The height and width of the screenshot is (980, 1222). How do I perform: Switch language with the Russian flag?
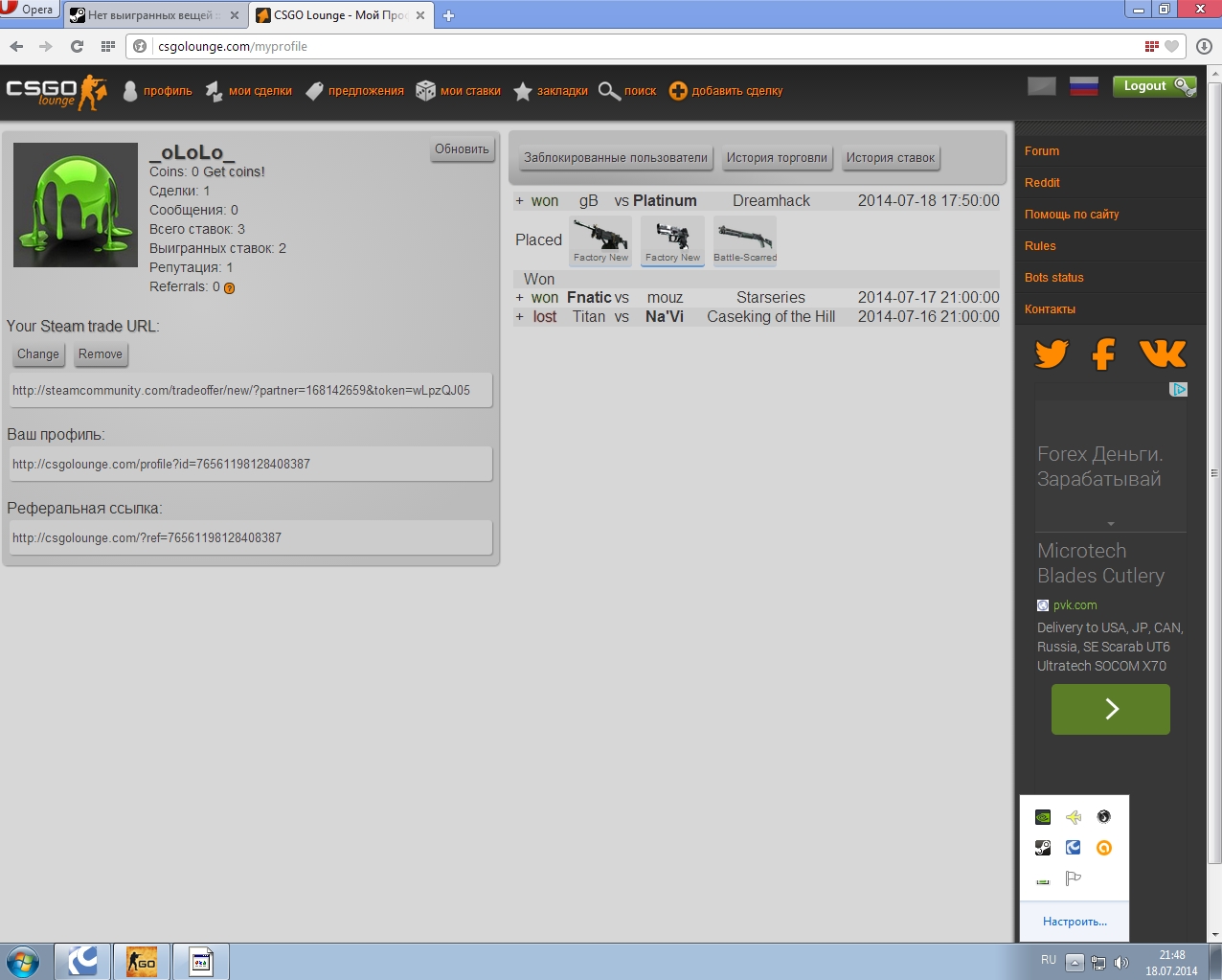pos(1083,86)
